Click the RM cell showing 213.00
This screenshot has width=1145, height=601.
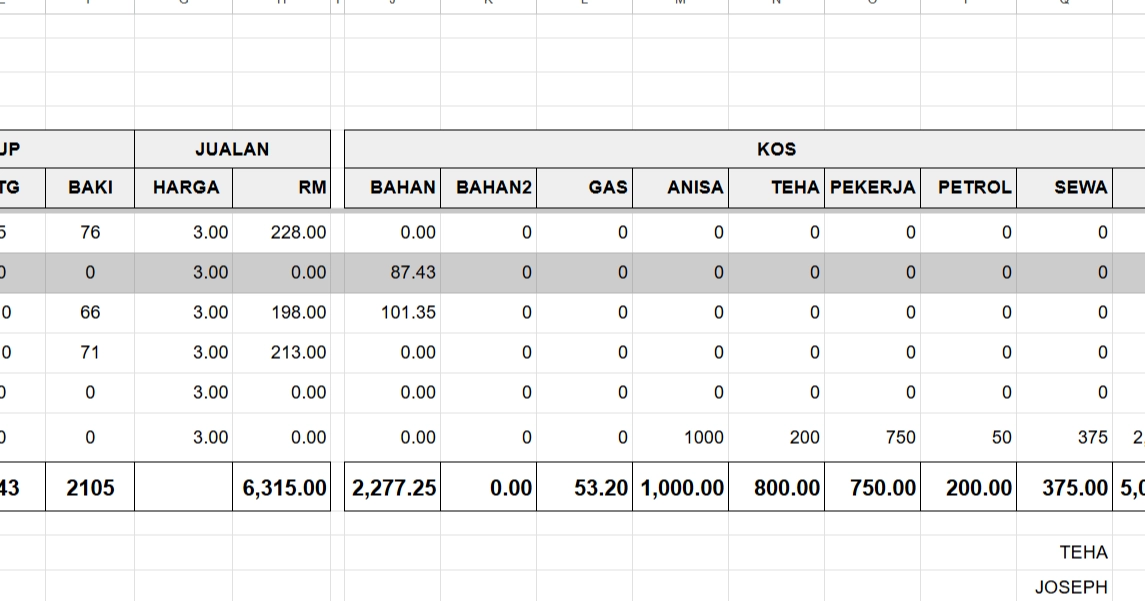coord(283,352)
